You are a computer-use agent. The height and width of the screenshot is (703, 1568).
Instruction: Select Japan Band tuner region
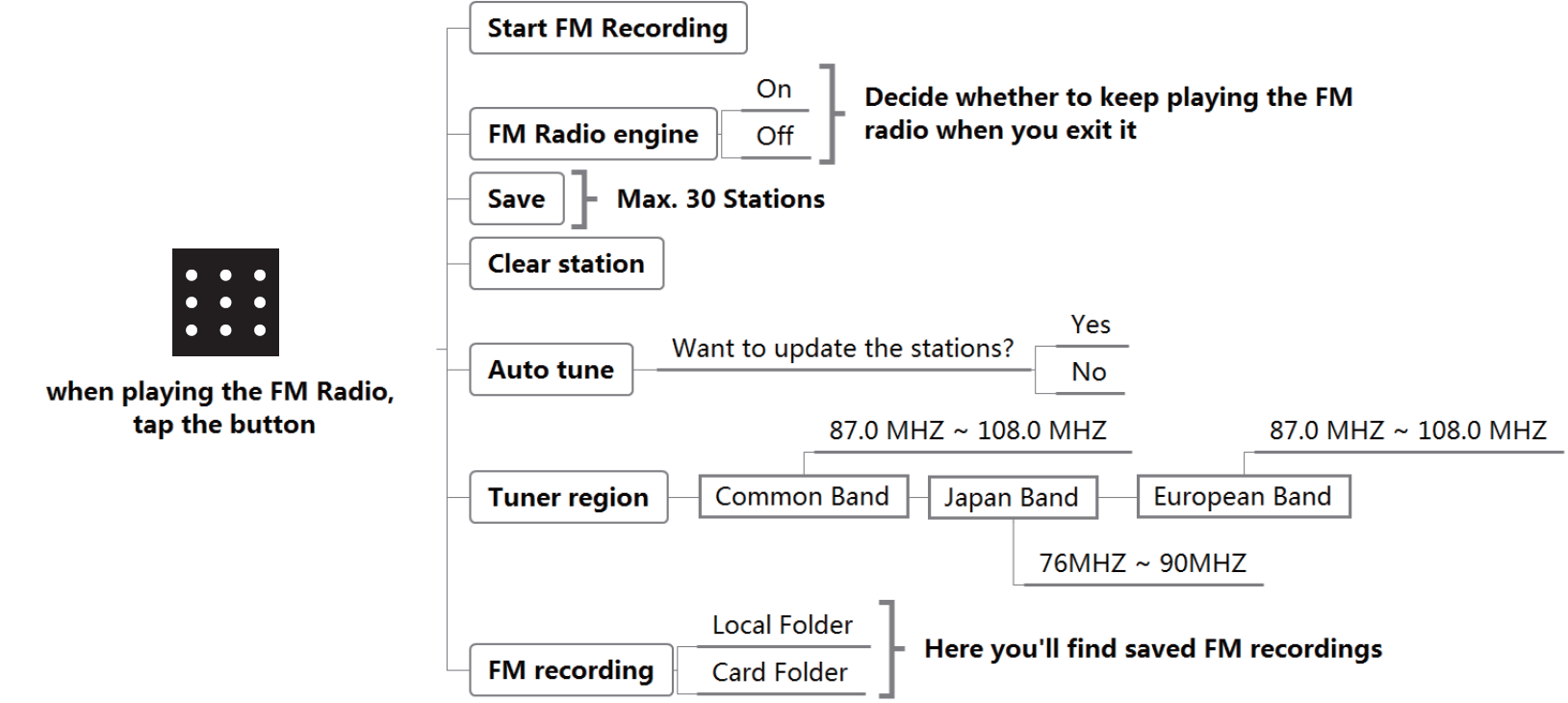[x=1011, y=498]
